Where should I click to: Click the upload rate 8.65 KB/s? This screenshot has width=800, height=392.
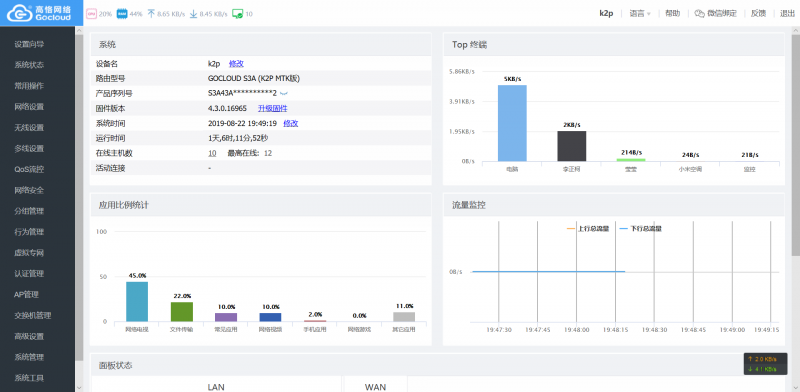tap(171, 14)
